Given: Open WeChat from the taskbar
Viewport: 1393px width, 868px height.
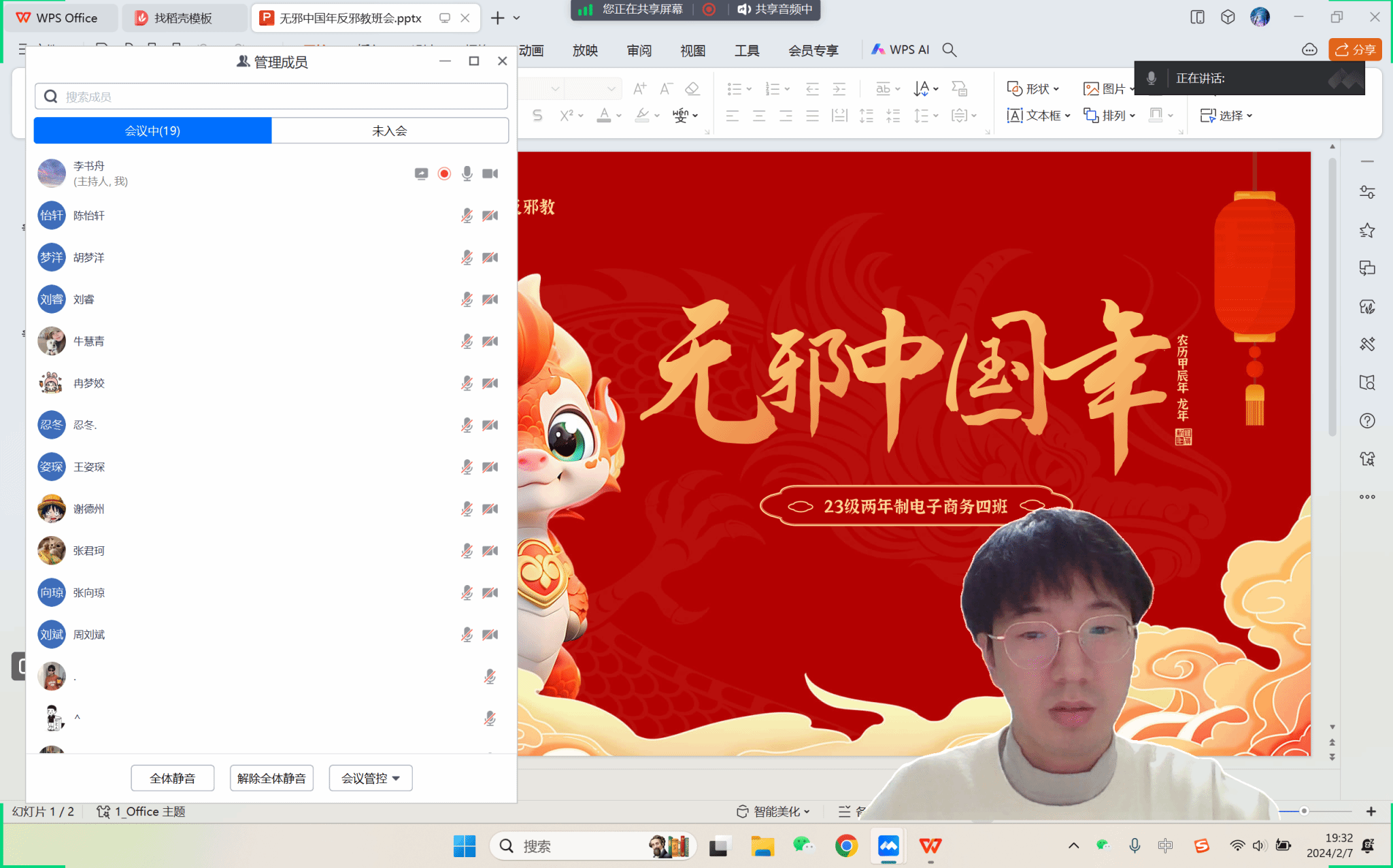Looking at the screenshot, I should [x=803, y=846].
